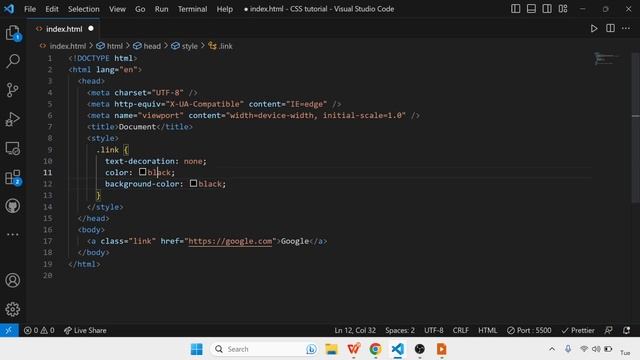Open the Search view in activity bar
Image resolution: width=640 pixels, height=360 pixels.
coord(13,61)
